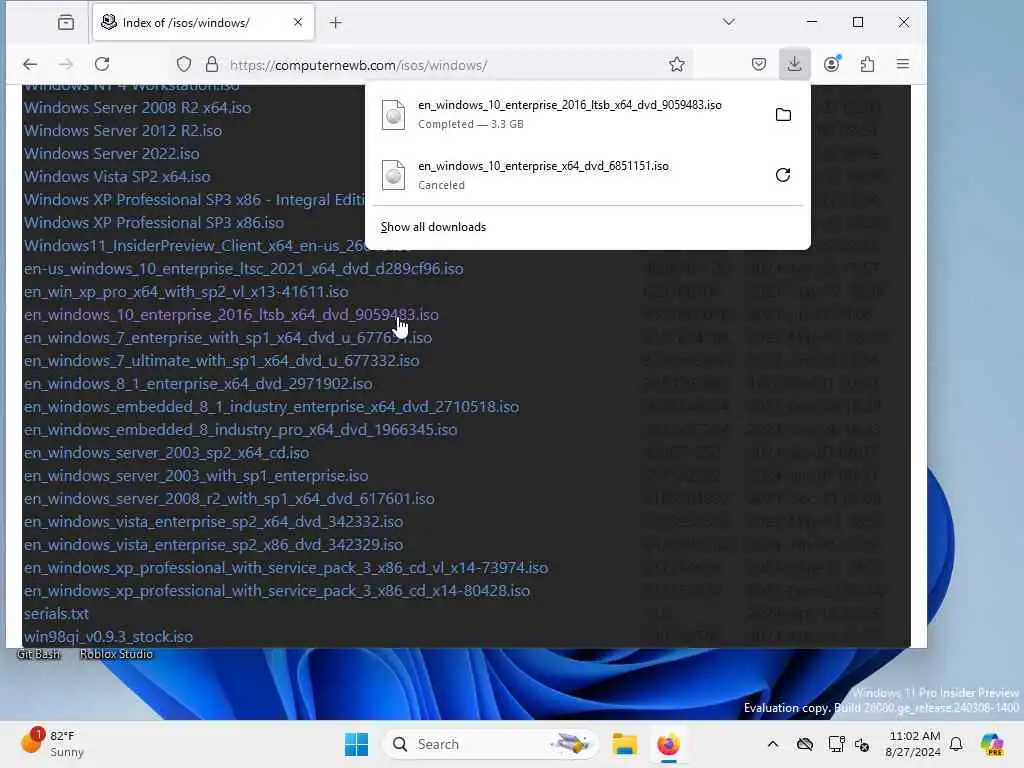Open en_windows_10_enterprise_2016_ltsb link
This screenshot has height=768, width=1024.
231,315
